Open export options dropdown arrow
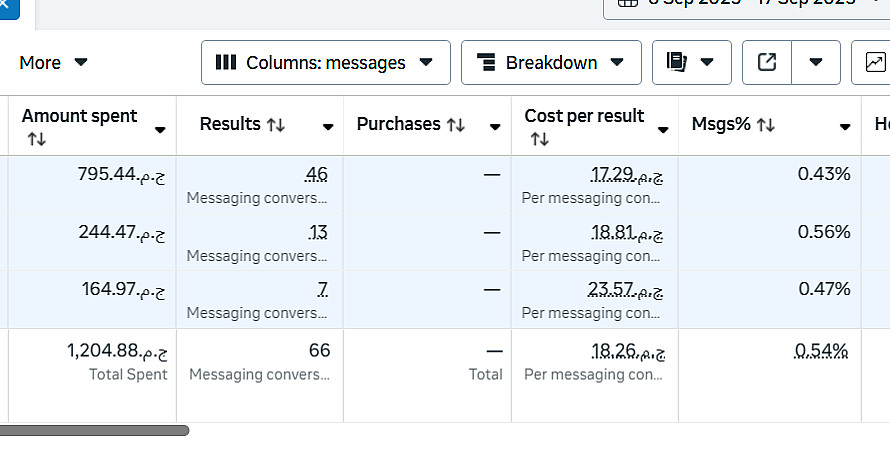 (x=817, y=62)
